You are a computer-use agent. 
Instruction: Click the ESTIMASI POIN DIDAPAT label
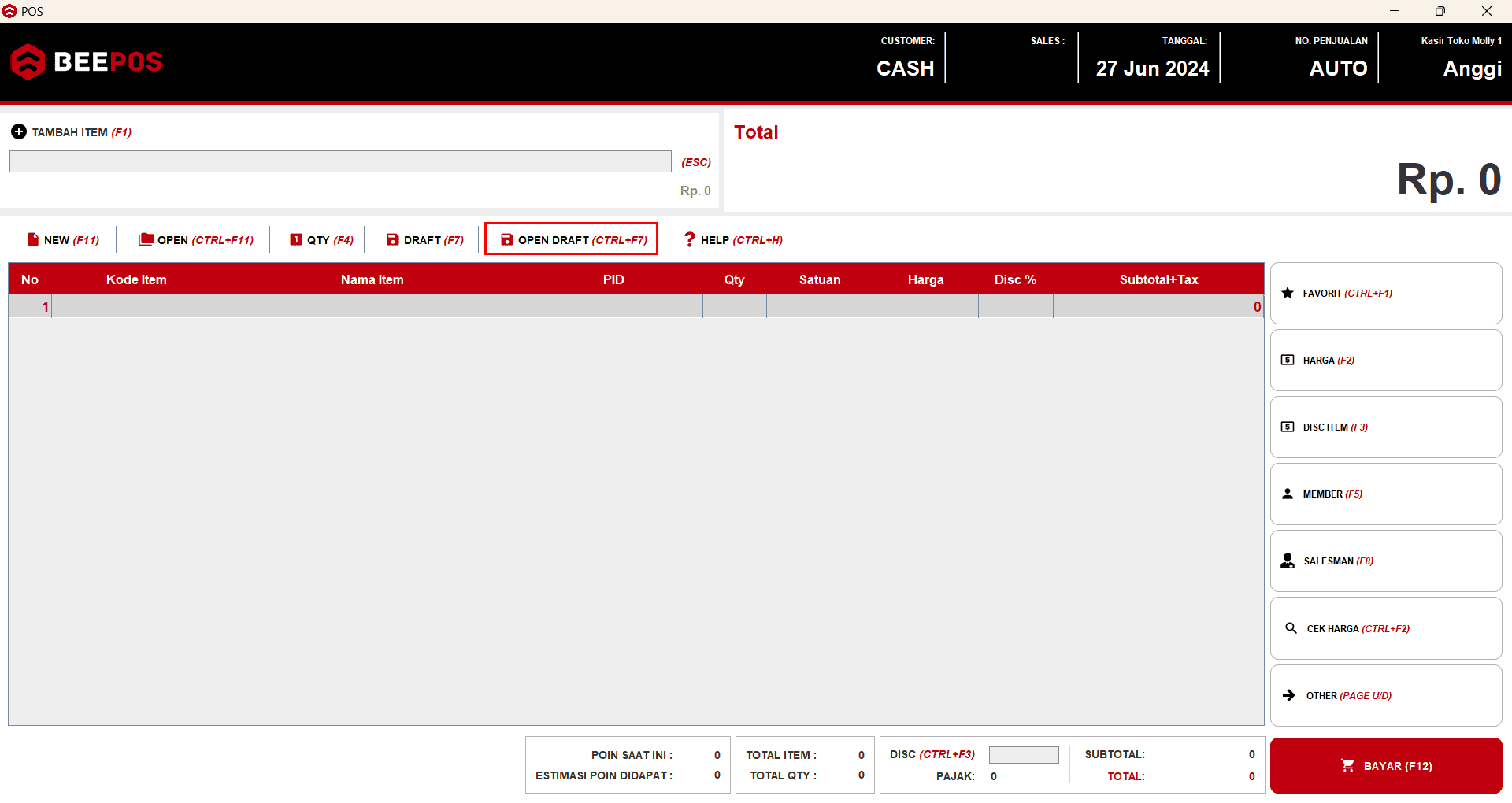click(604, 775)
